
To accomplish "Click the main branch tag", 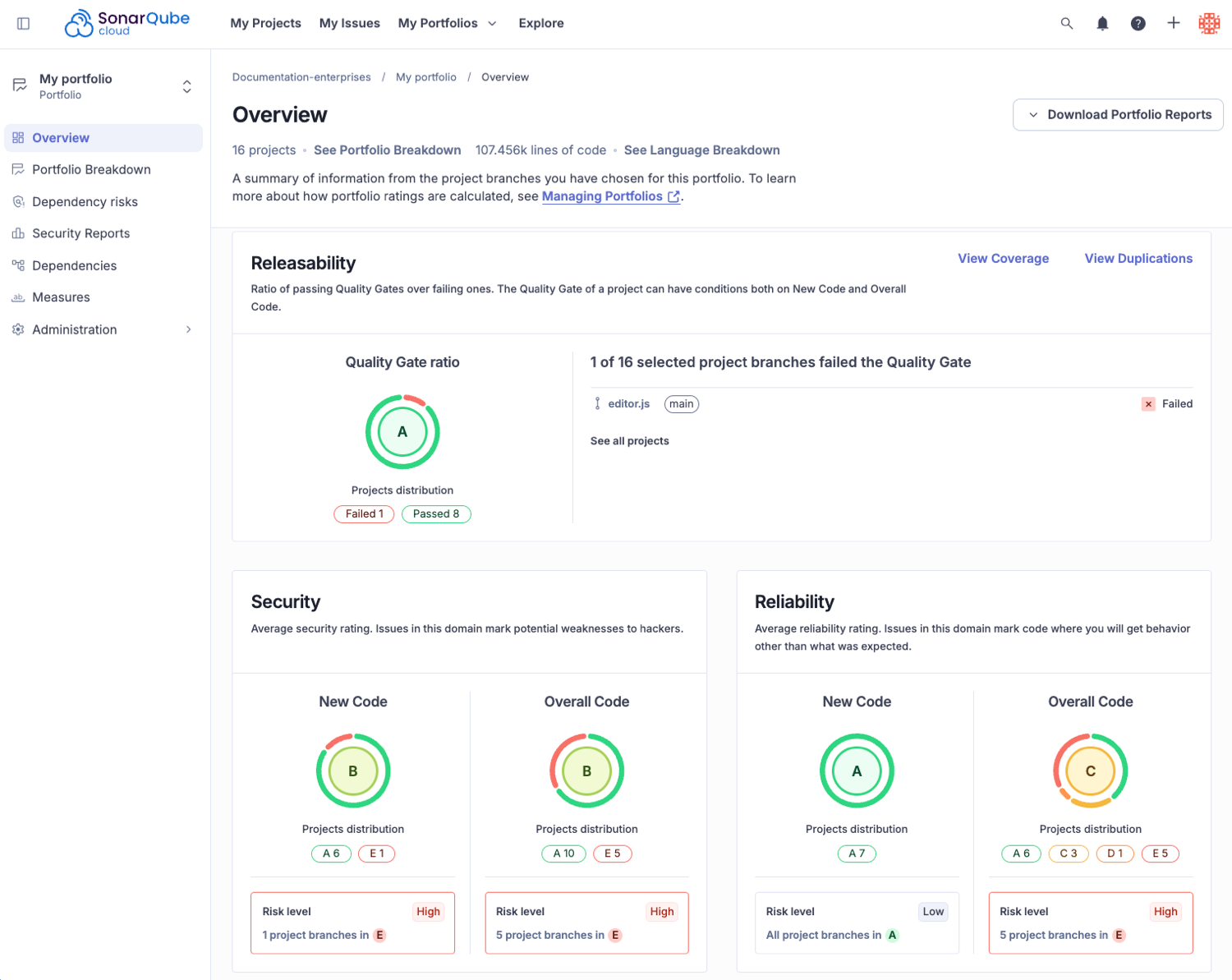I will coord(682,404).
